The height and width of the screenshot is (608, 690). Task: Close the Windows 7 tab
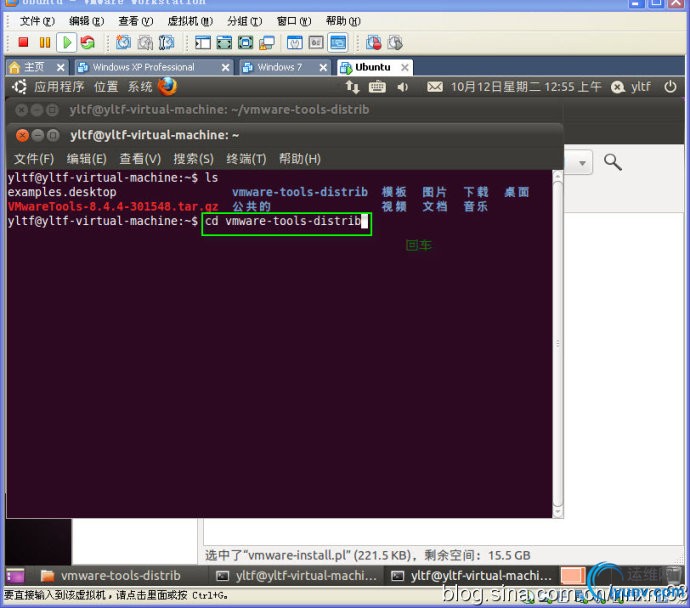(323, 67)
